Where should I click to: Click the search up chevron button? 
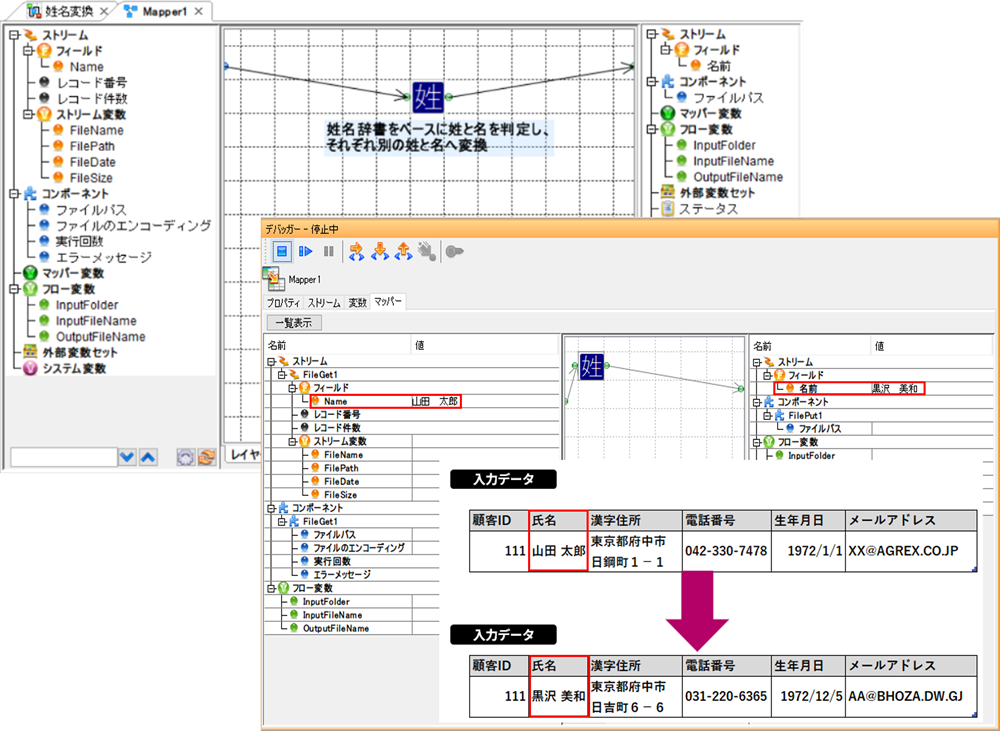pos(148,457)
